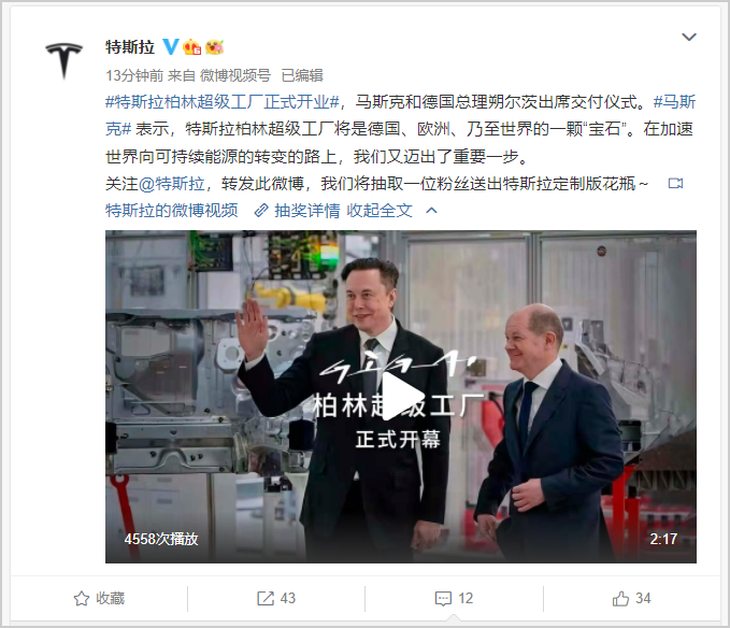Viewport: 730px width, 628px height.
Task: Collapse full text via 收起全文
Action: [x=379, y=210]
